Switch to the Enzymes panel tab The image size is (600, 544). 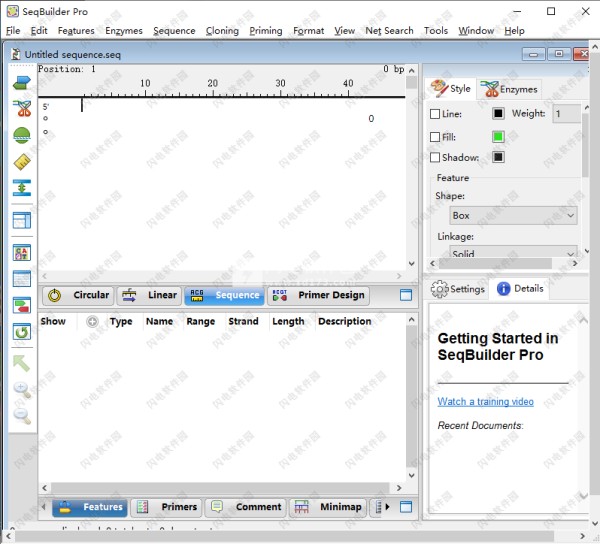(509, 89)
